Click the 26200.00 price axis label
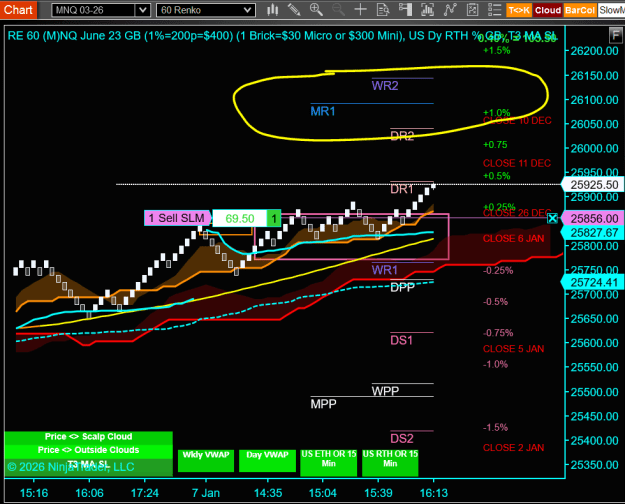This screenshot has height=504, width=625. pos(594,51)
